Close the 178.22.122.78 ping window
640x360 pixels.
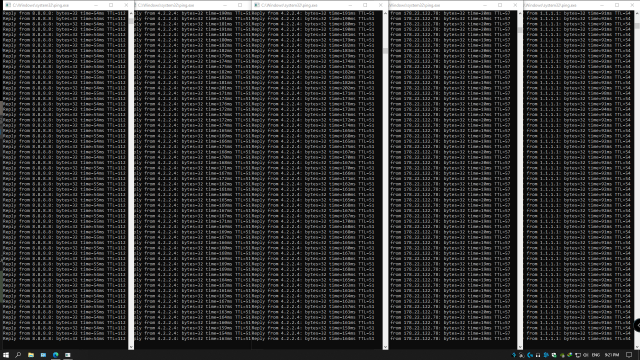pos(515,5)
